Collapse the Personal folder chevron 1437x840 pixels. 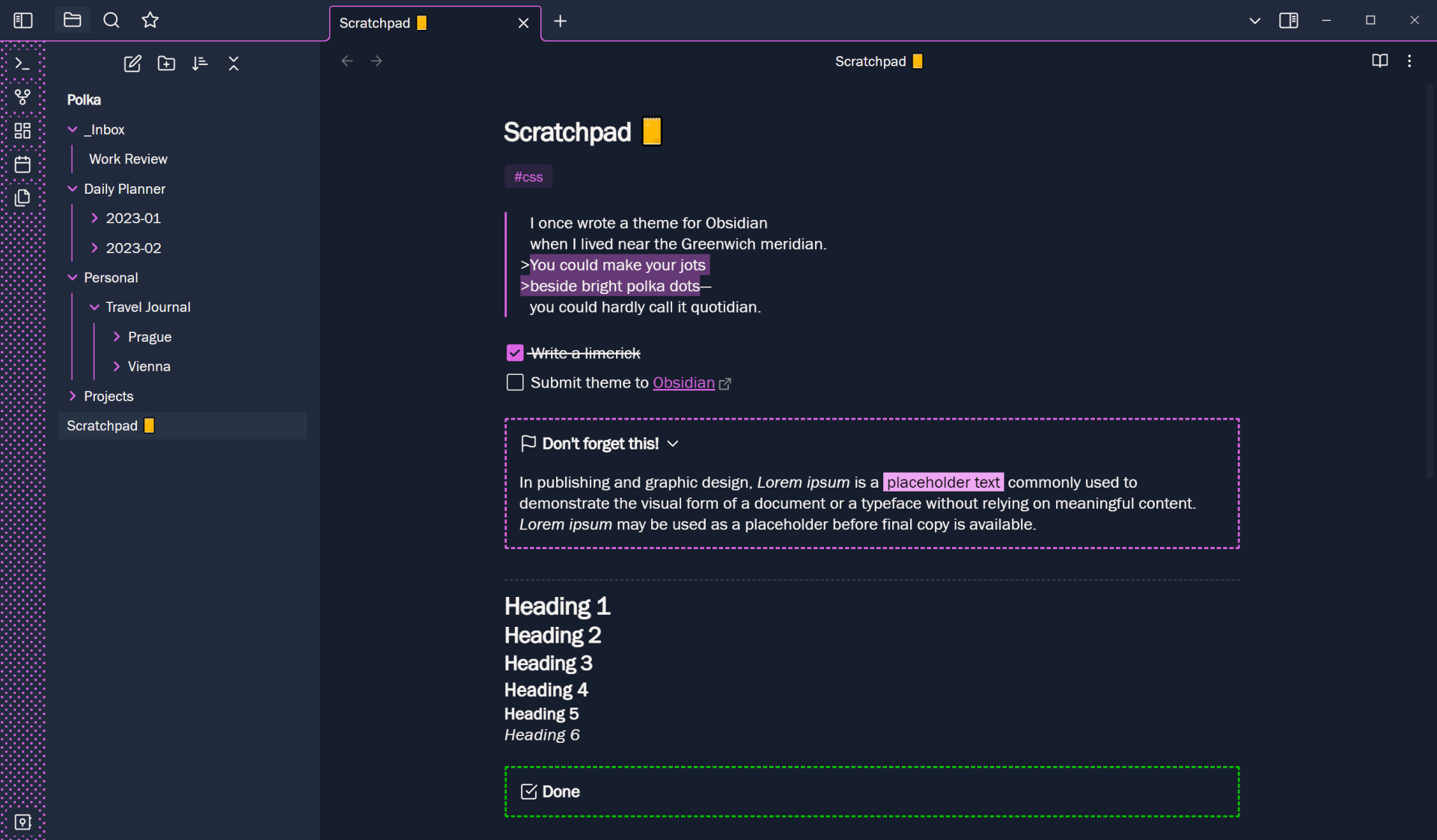coord(73,278)
